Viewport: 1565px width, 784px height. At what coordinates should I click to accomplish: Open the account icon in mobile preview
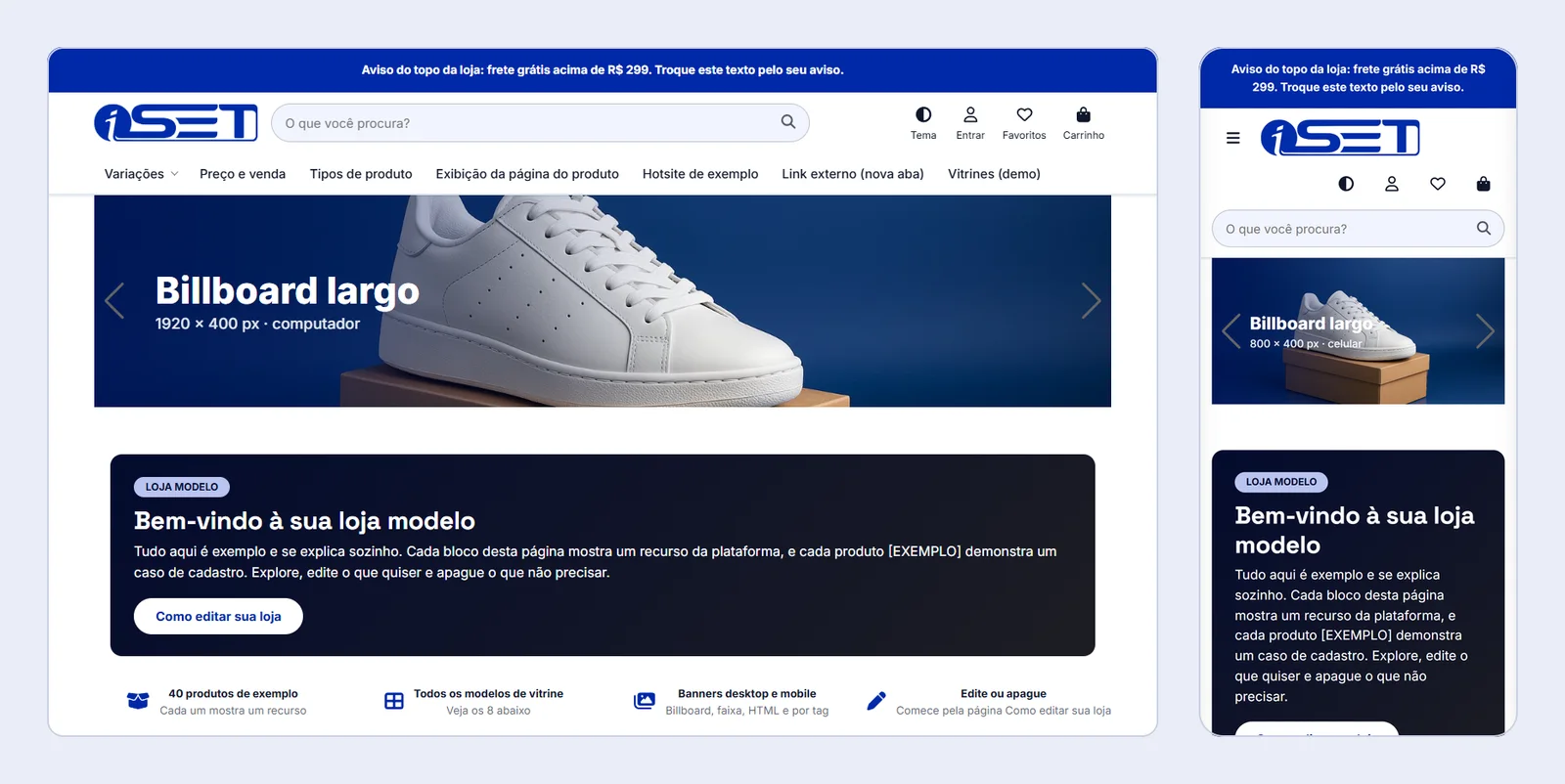tap(1392, 184)
